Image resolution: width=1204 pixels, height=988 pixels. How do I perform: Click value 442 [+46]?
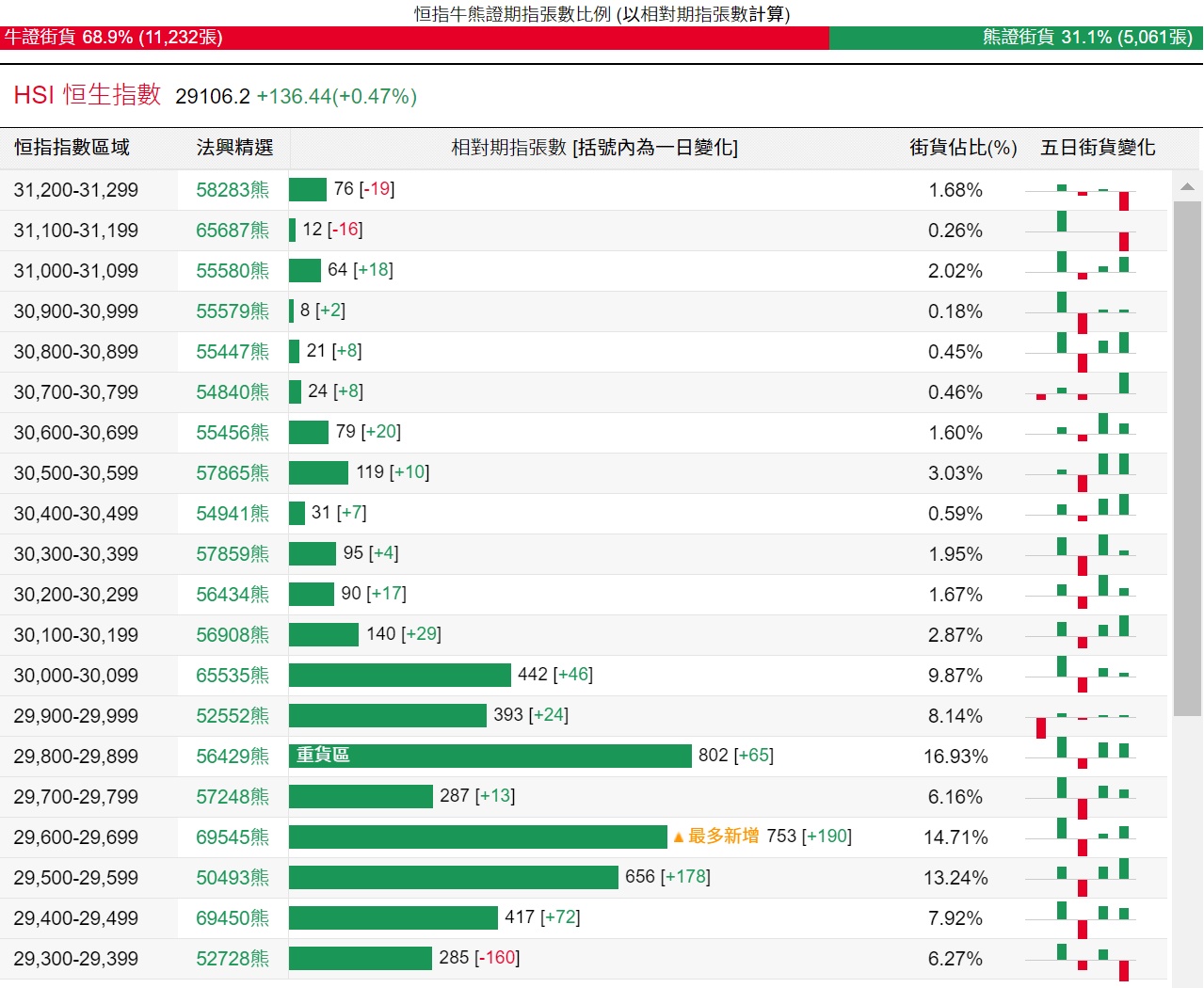[555, 675]
